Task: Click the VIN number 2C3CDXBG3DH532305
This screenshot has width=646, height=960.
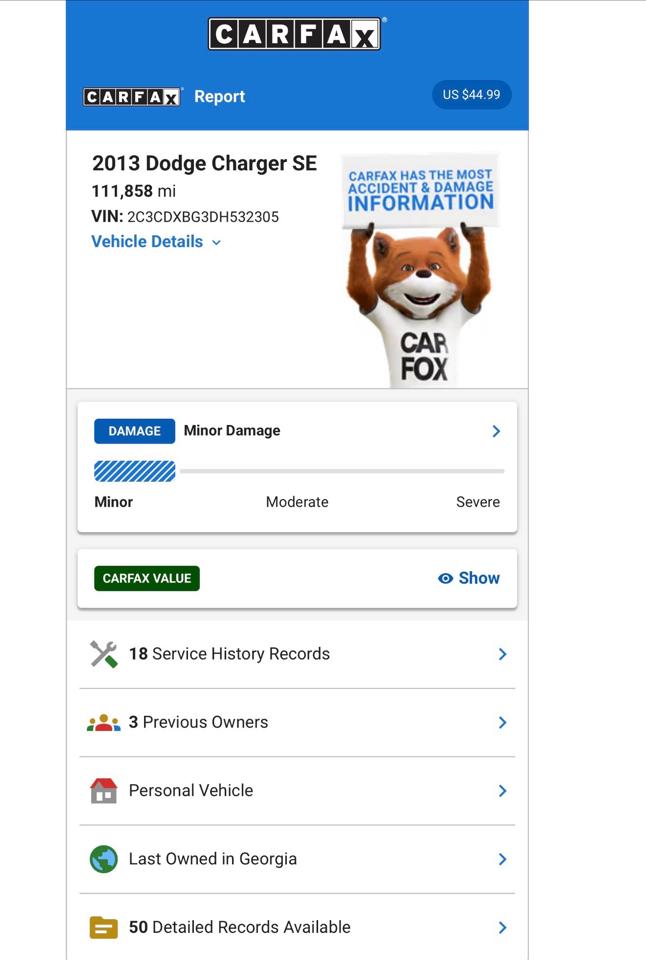Action: [x=203, y=217]
